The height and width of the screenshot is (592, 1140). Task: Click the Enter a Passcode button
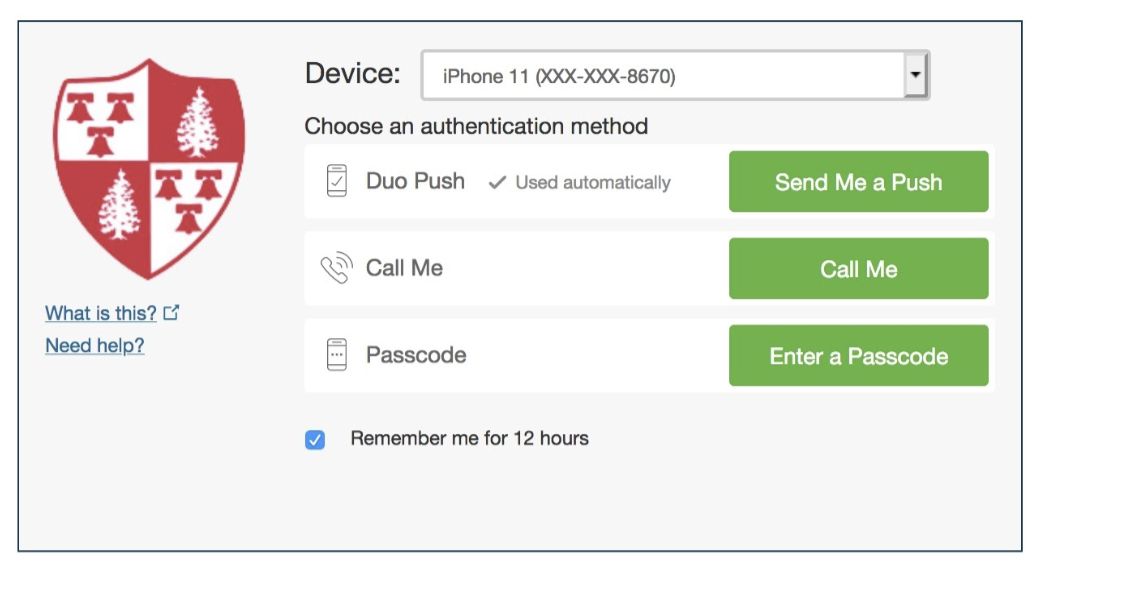pos(858,356)
